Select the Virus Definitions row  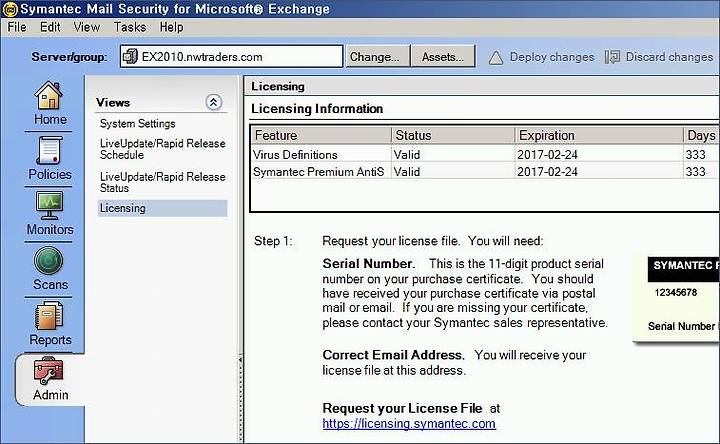[485, 155]
